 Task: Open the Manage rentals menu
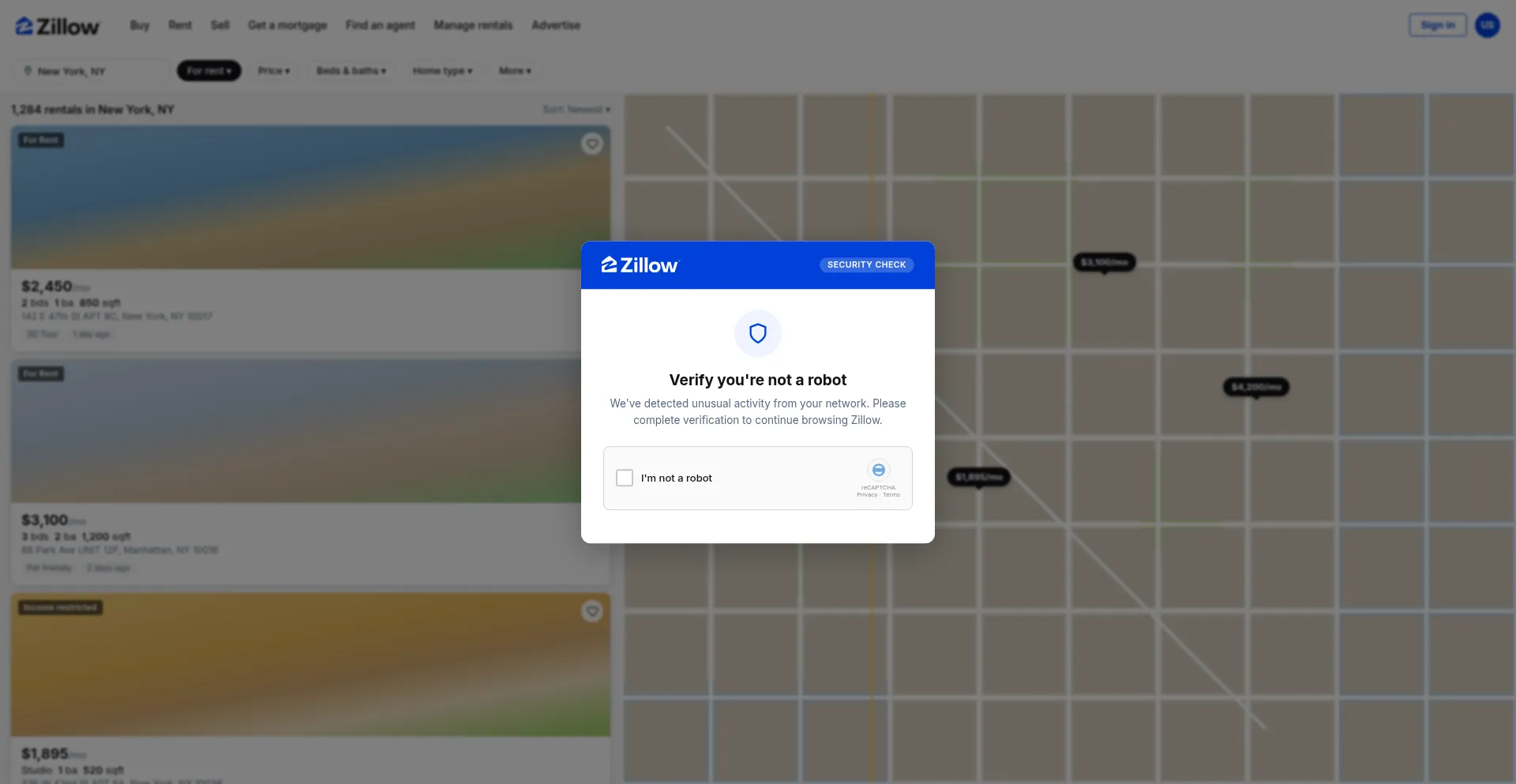473,25
